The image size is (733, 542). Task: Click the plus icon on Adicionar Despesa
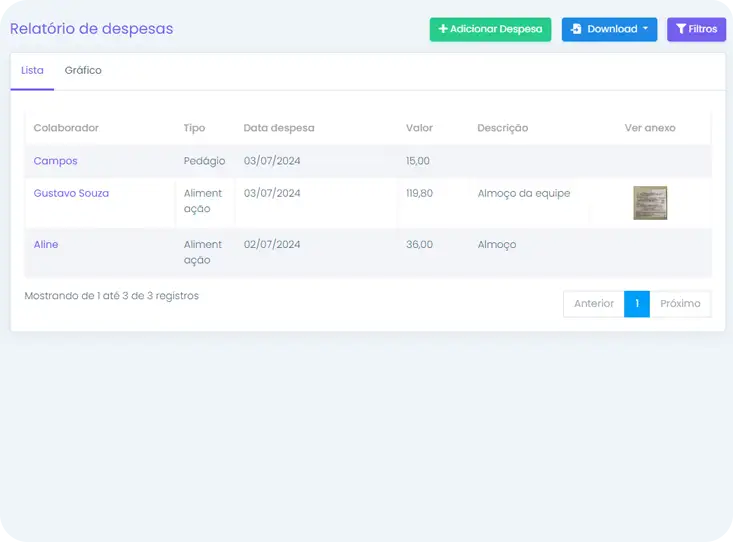coord(443,29)
